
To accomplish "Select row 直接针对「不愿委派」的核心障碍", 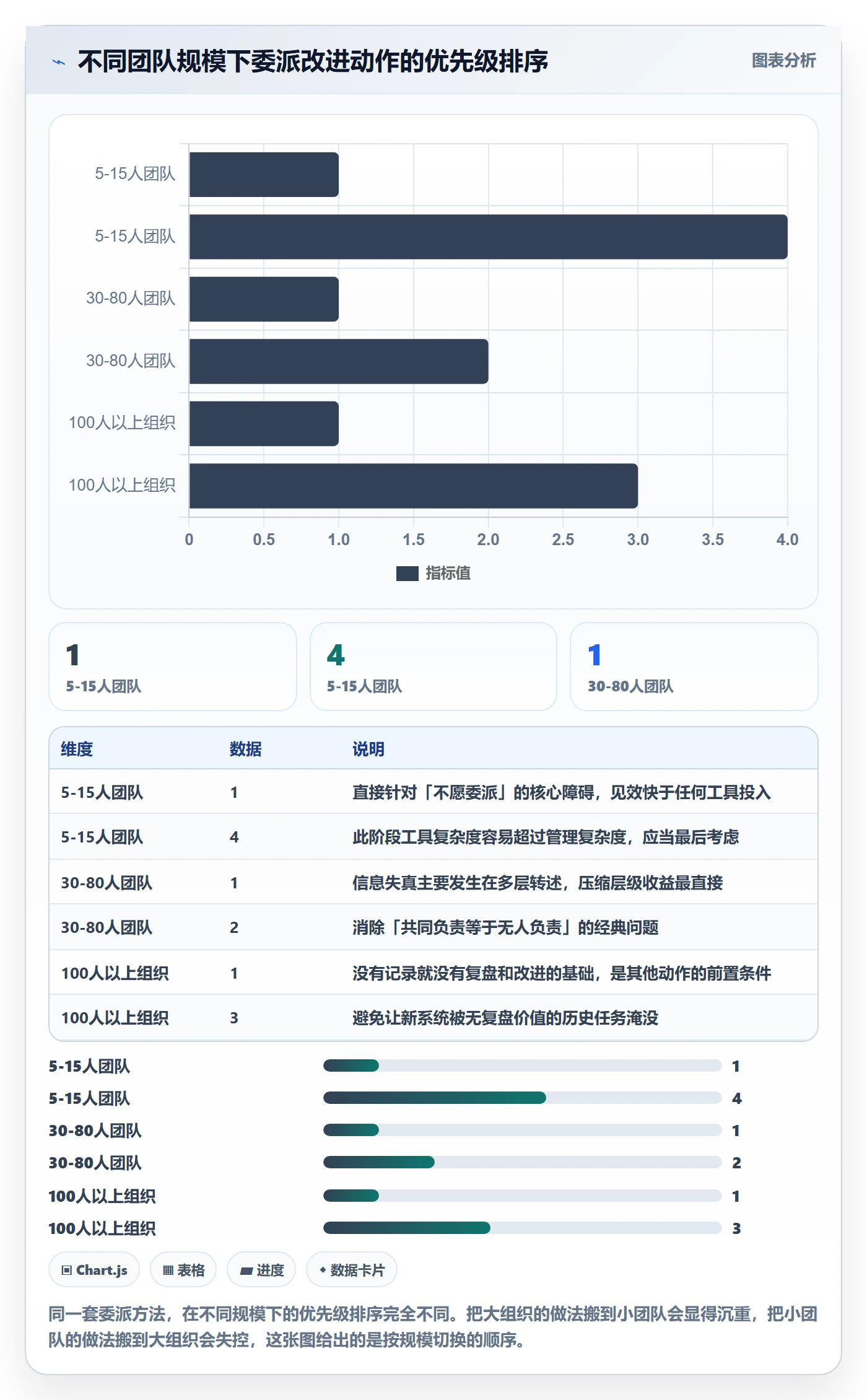I will click(x=434, y=792).
